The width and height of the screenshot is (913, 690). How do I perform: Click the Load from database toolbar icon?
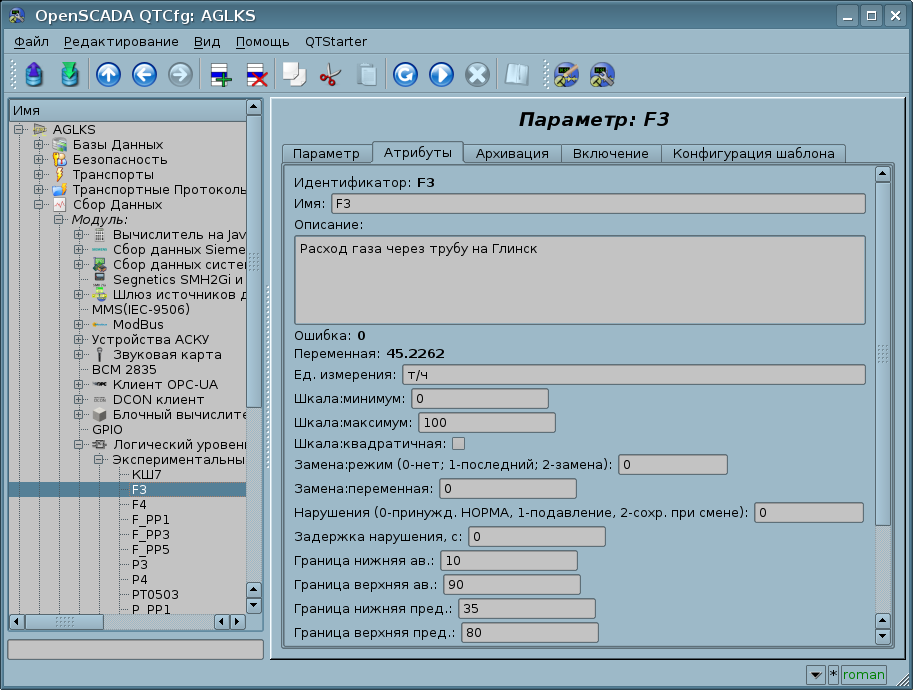(x=35, y=75)
